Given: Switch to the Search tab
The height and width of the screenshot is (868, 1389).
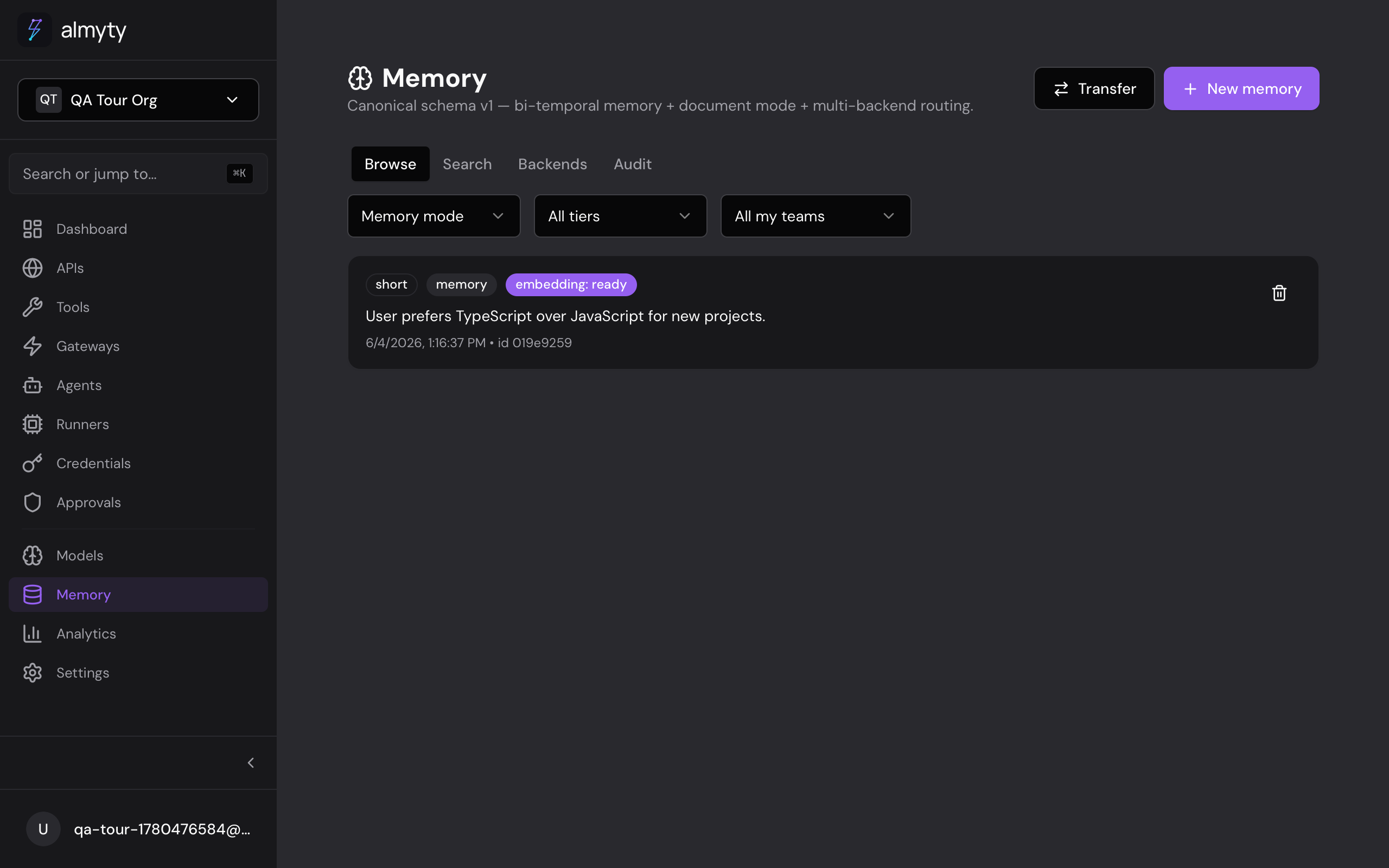Looking at the screenshot, I should tap(467, 164).
